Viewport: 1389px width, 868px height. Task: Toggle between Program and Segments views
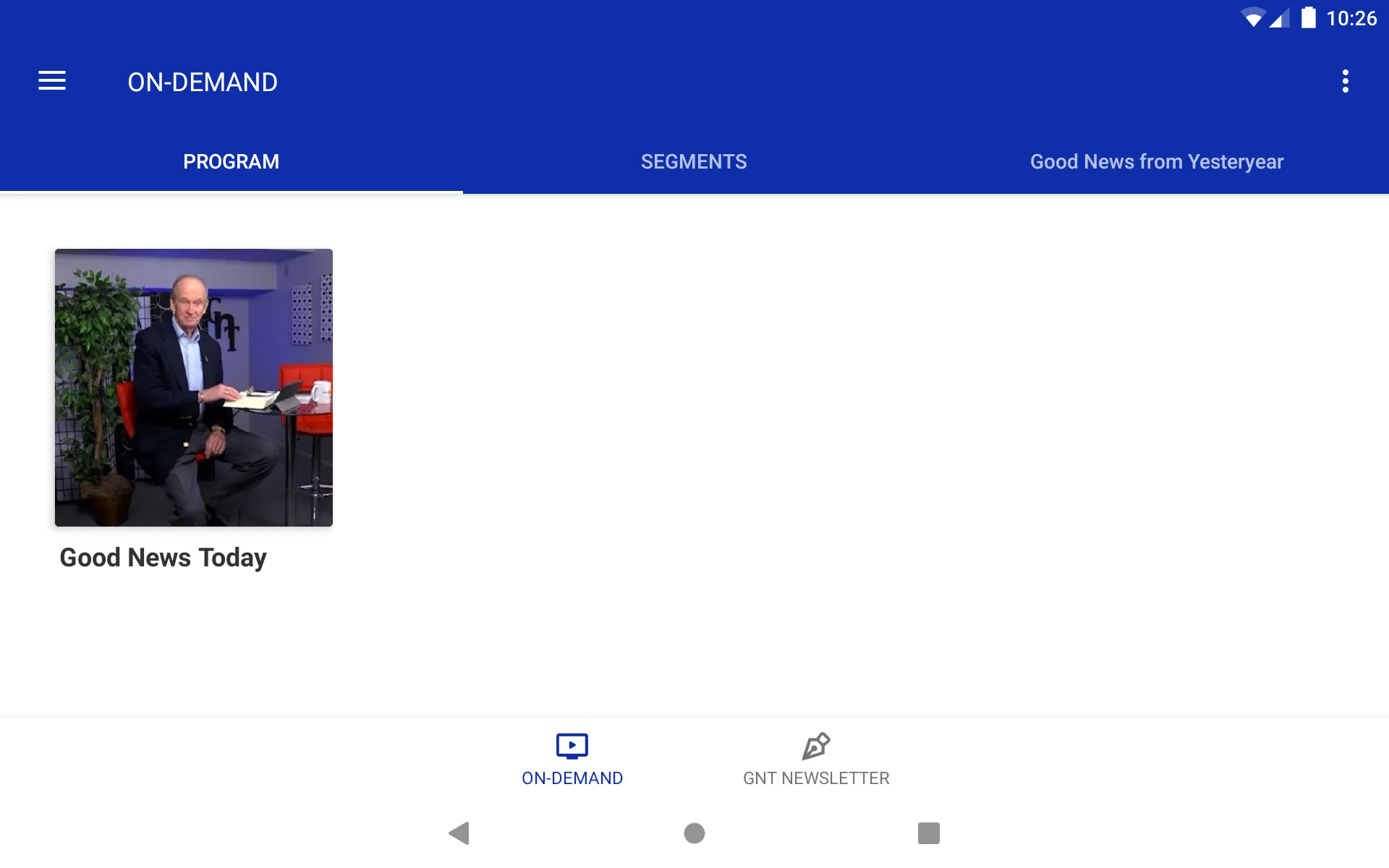coord(694,161)
